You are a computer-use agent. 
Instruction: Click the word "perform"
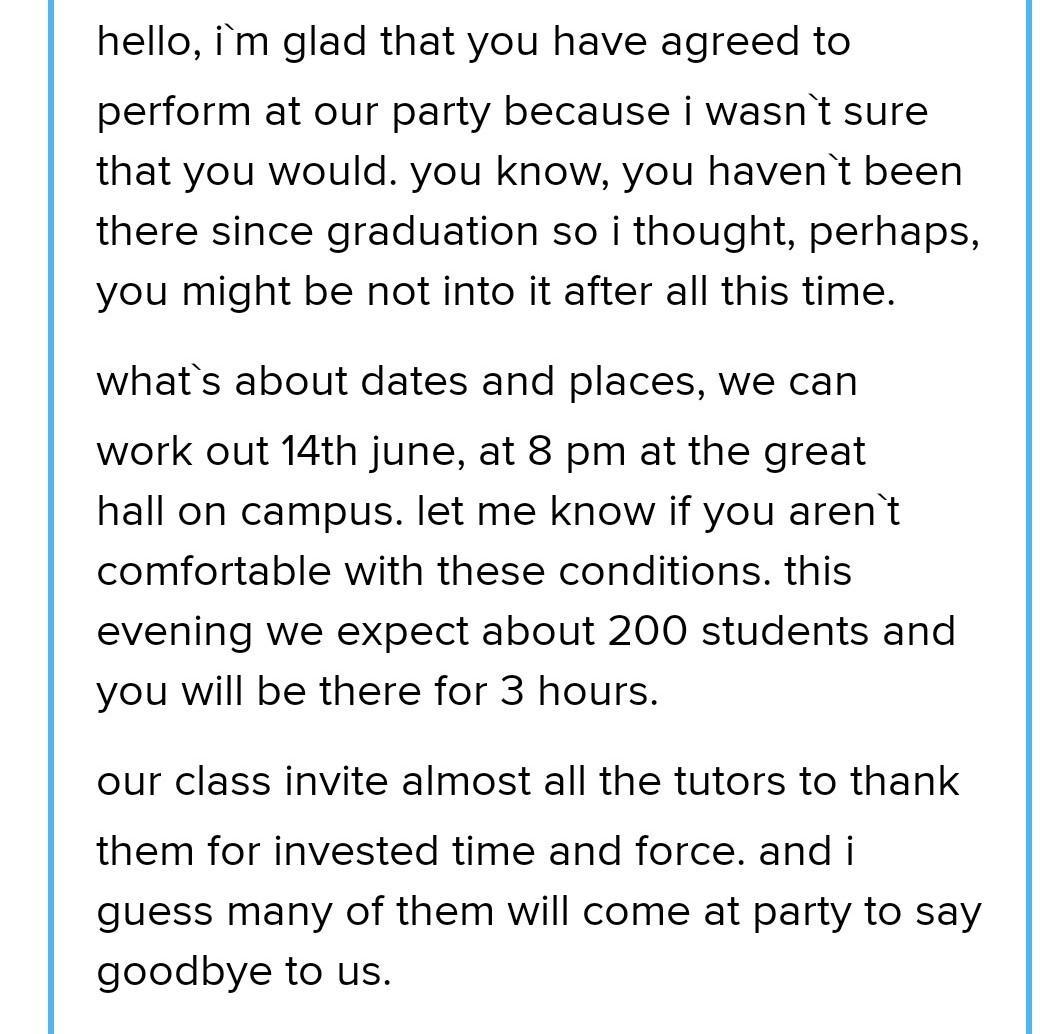[174, 112]
